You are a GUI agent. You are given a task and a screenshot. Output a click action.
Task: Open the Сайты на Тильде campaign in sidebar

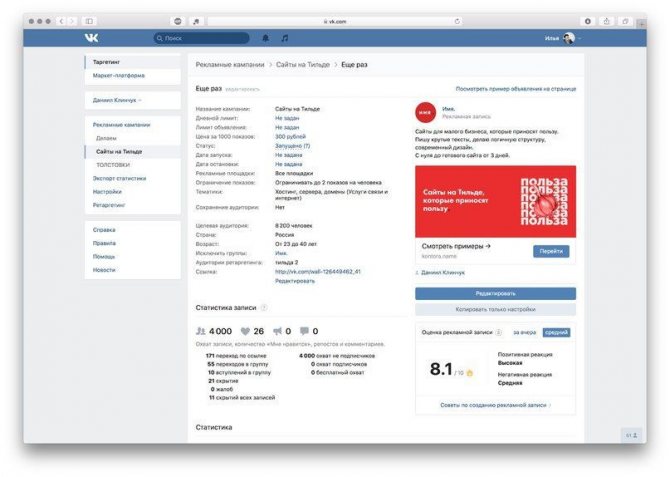coord(132,151)
